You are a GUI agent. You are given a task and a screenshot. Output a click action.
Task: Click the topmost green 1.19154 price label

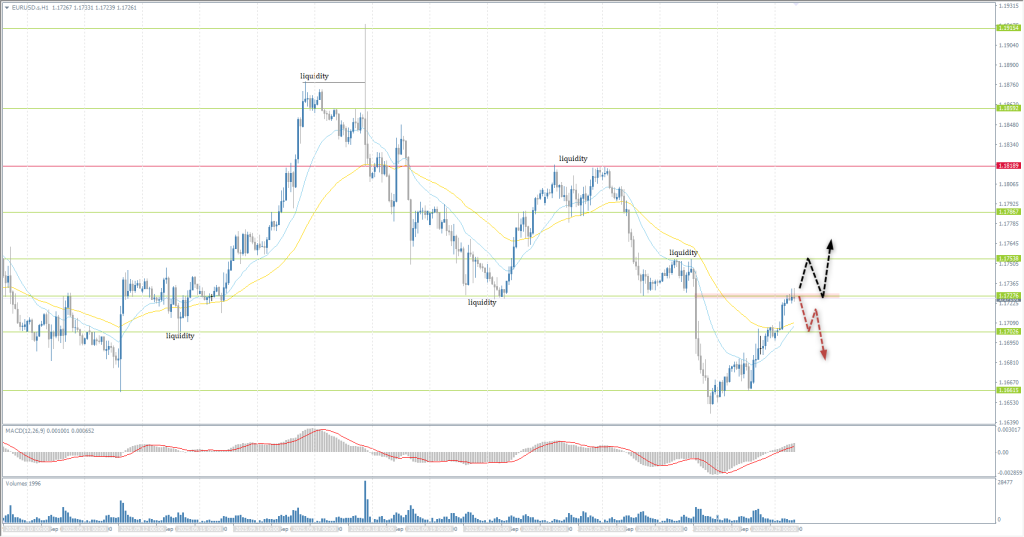click(1008, 28)
